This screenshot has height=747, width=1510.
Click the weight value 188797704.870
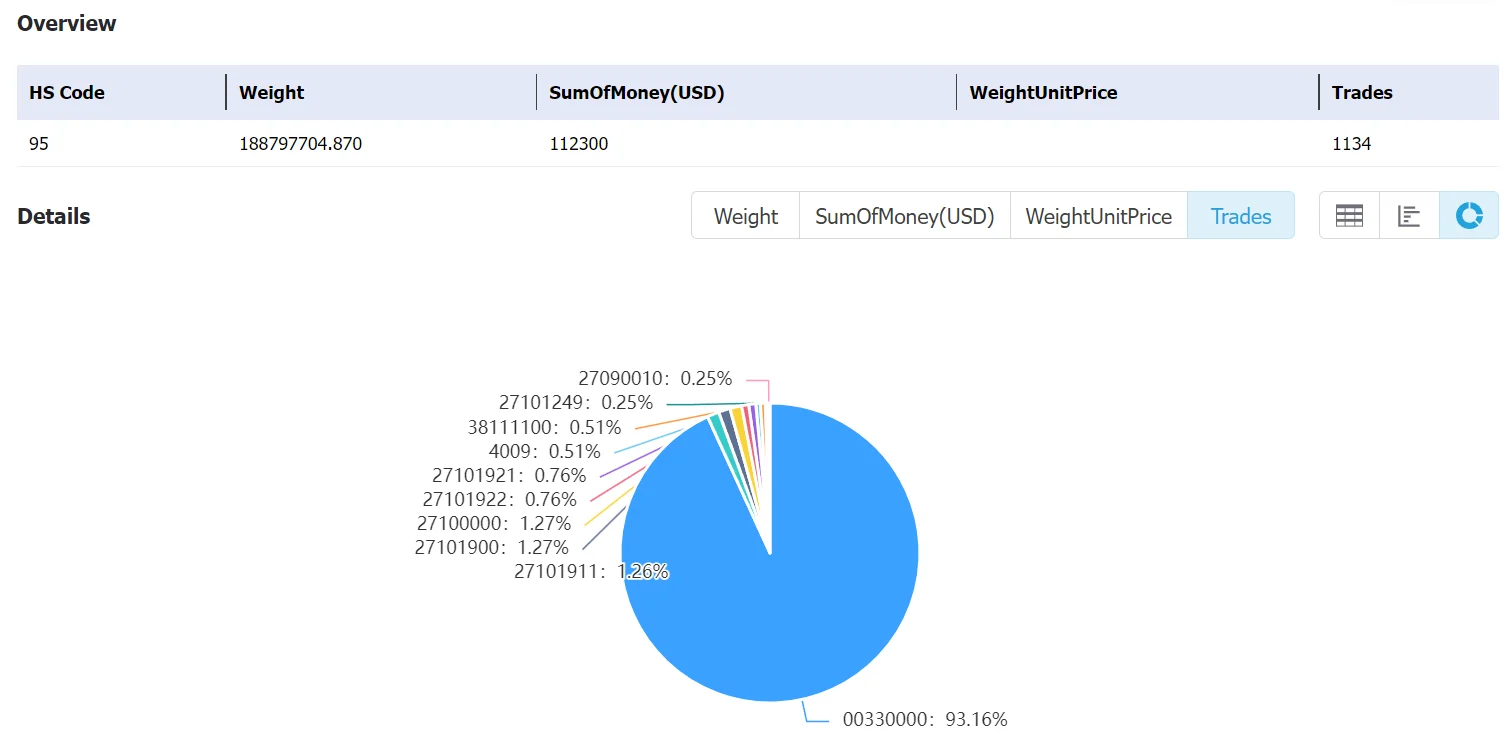point(301,144)
